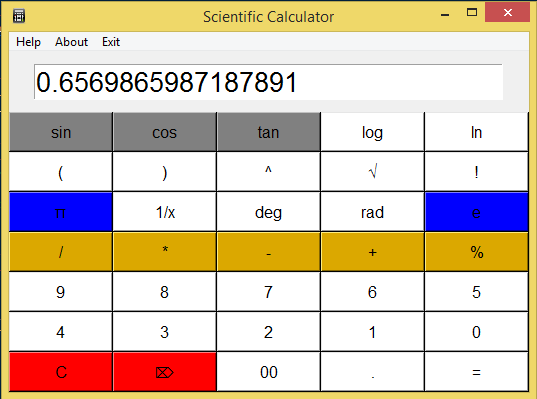Insert an open parenthesis
Image resolution: width=537 pixels, height=399 pixels.
tap(61, 172)
